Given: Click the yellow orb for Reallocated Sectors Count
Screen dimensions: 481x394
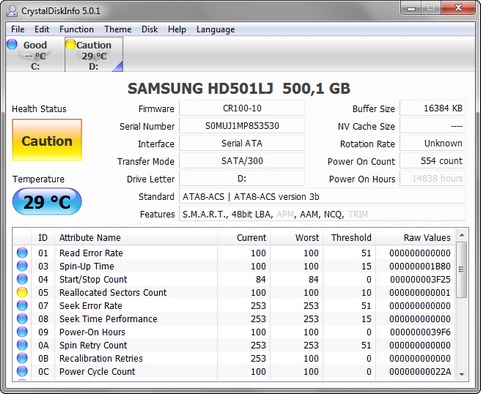Looking at the screenshot, I should (x=22, y=292).
